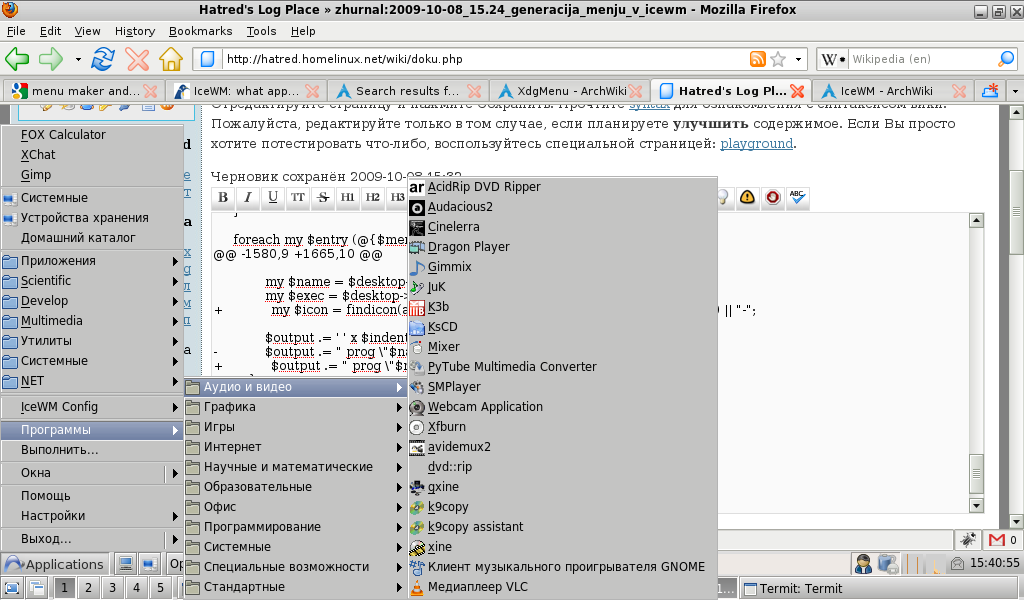Start Cinelerra video editor
This screenshot has width=1024, height=600.
point(562,227)
